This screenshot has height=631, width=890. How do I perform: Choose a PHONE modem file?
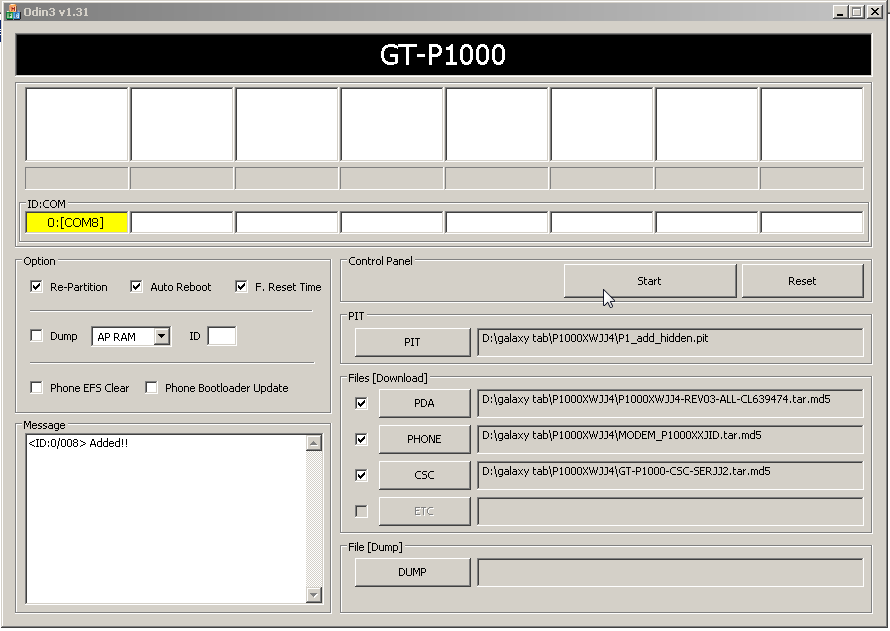click(x=425, y=439)
